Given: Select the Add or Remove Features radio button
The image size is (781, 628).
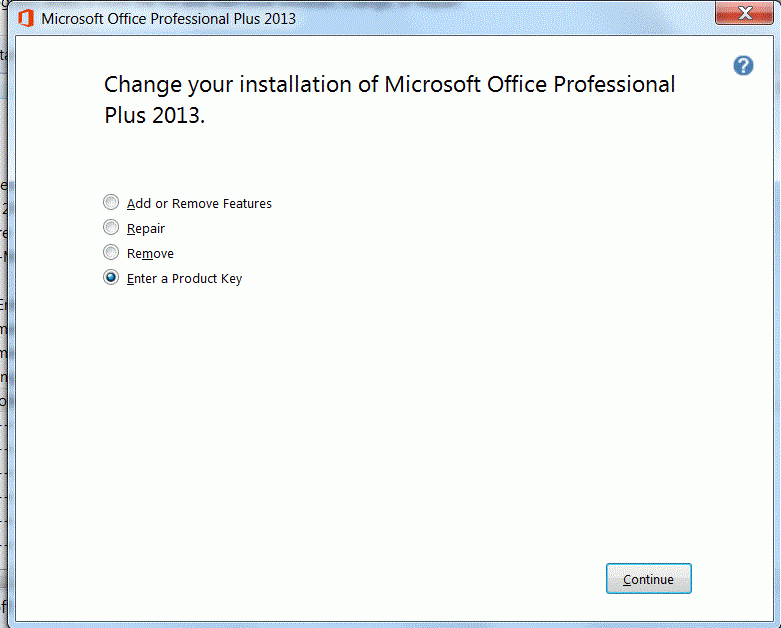Looking at the screenshot, I should 111,203.
